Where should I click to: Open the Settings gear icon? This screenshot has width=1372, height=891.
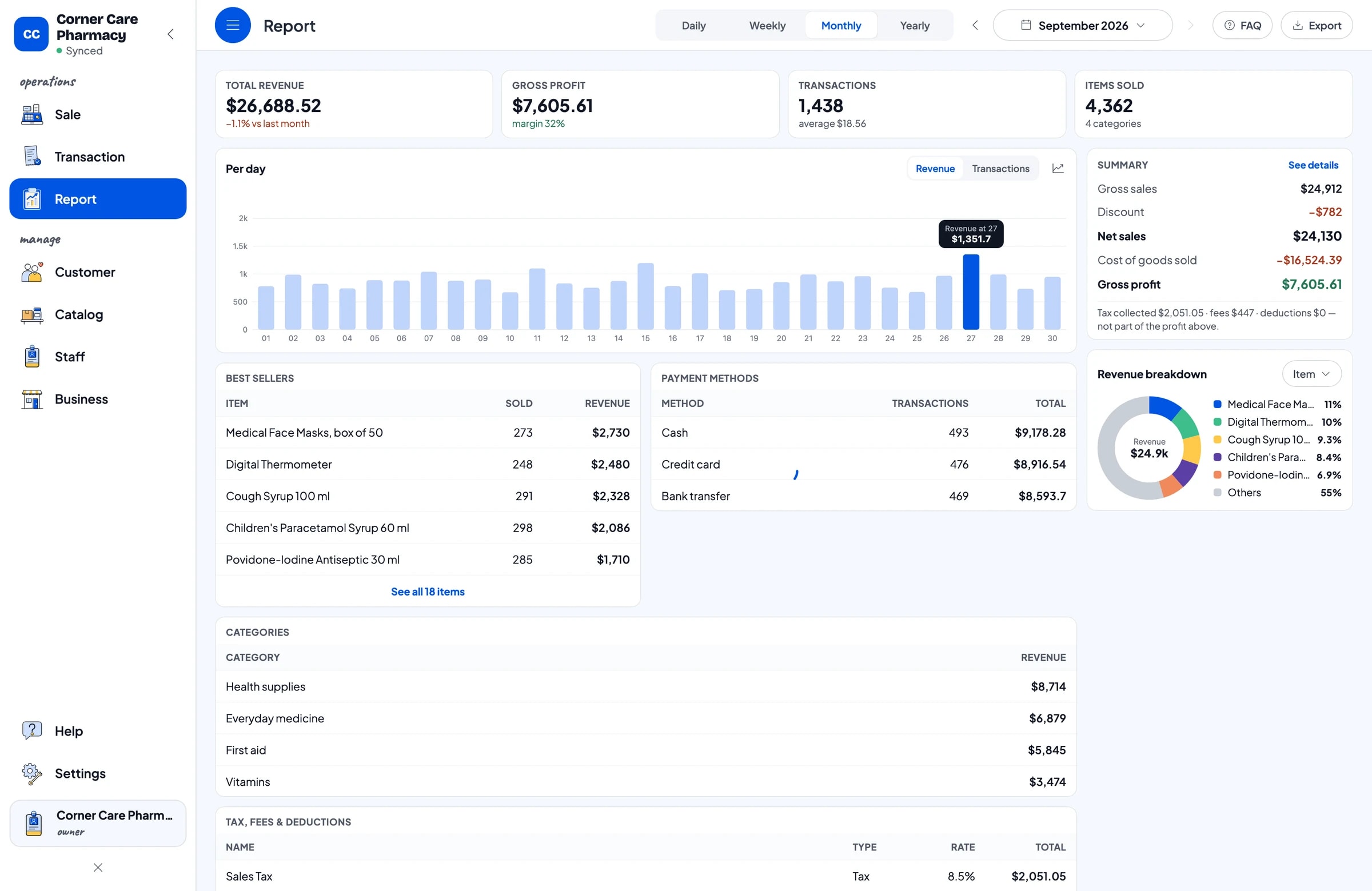[31, 773]
